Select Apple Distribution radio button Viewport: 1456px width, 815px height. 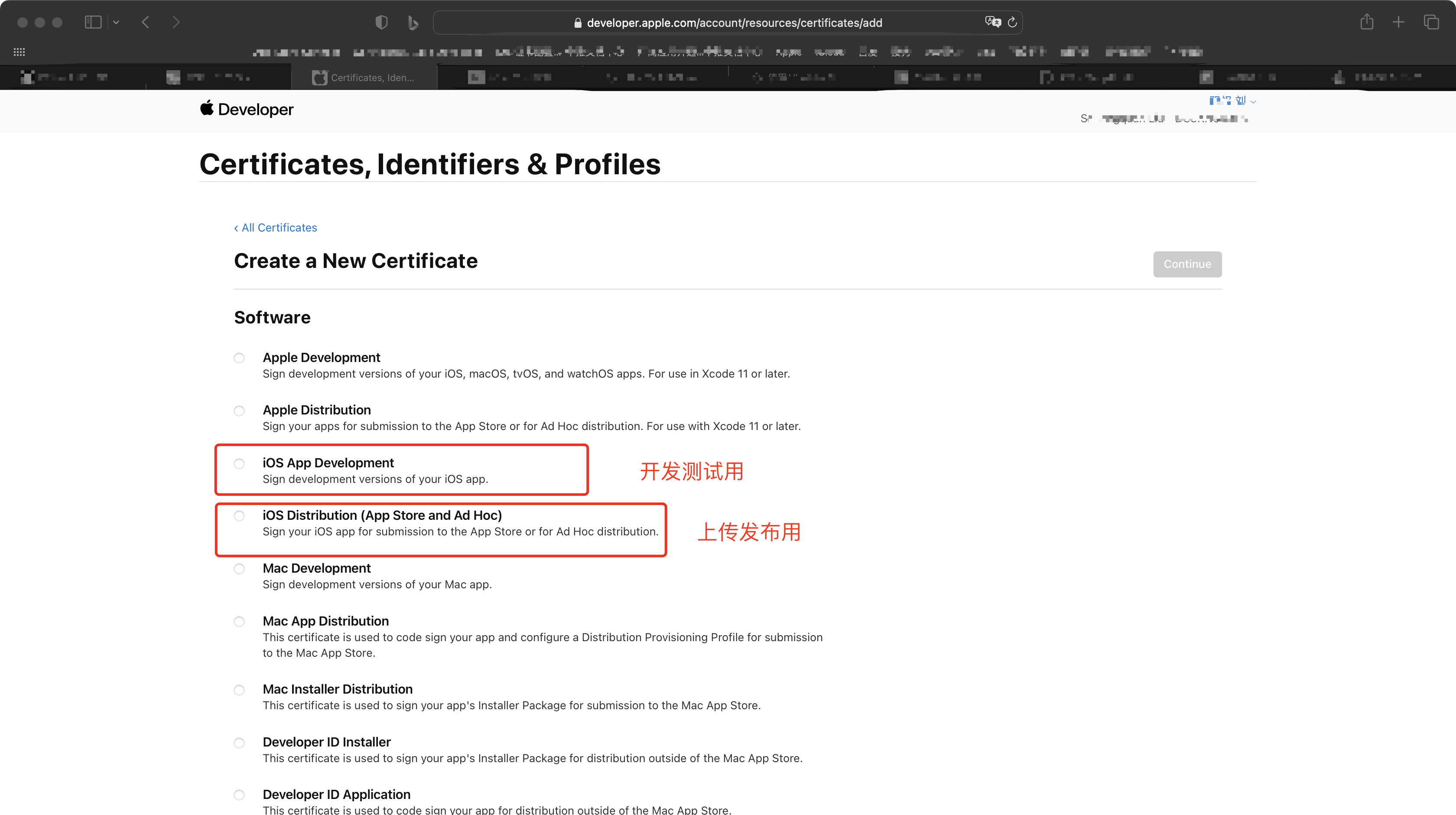(239, 411)
